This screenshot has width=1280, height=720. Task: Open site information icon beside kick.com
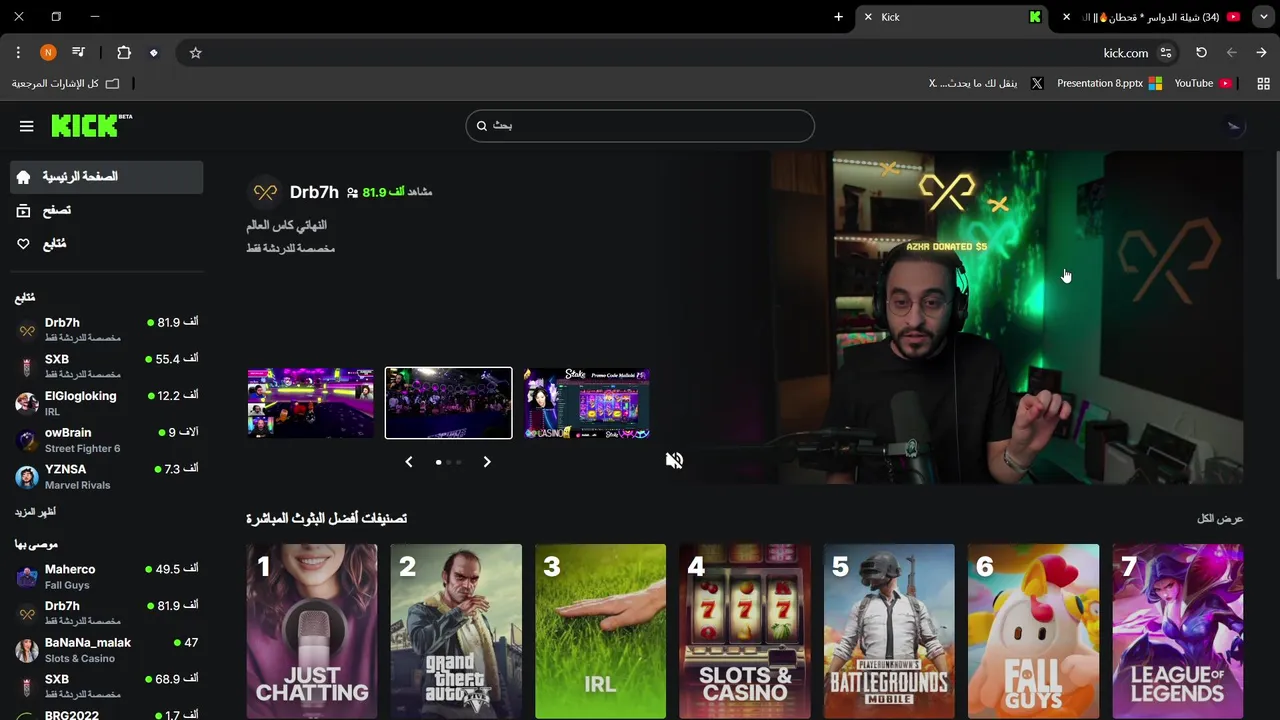pyautogui.click(x=1166, y=53)
